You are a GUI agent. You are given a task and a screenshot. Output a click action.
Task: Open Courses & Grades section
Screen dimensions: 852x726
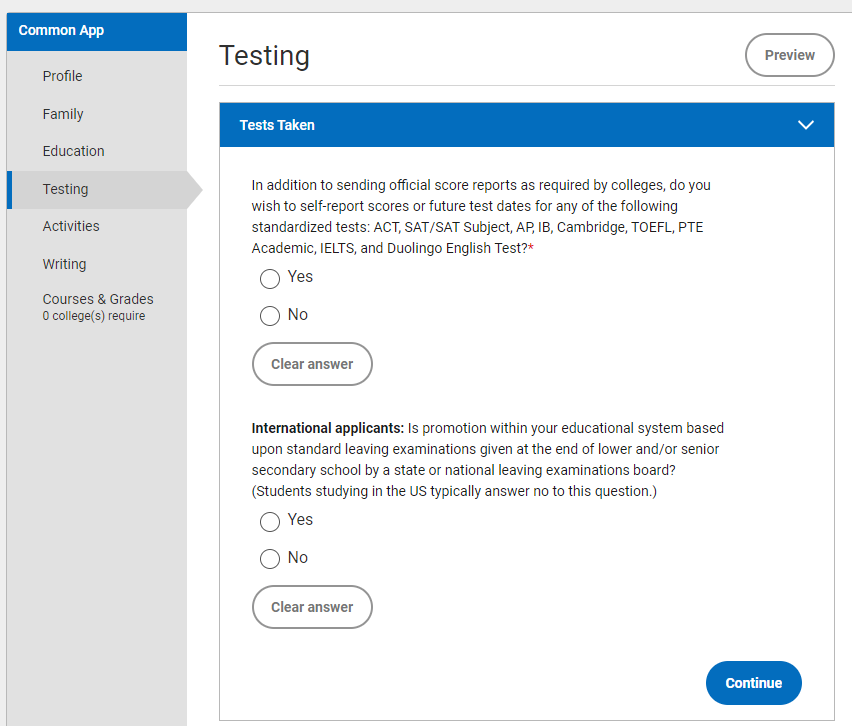tap(98, 299)
